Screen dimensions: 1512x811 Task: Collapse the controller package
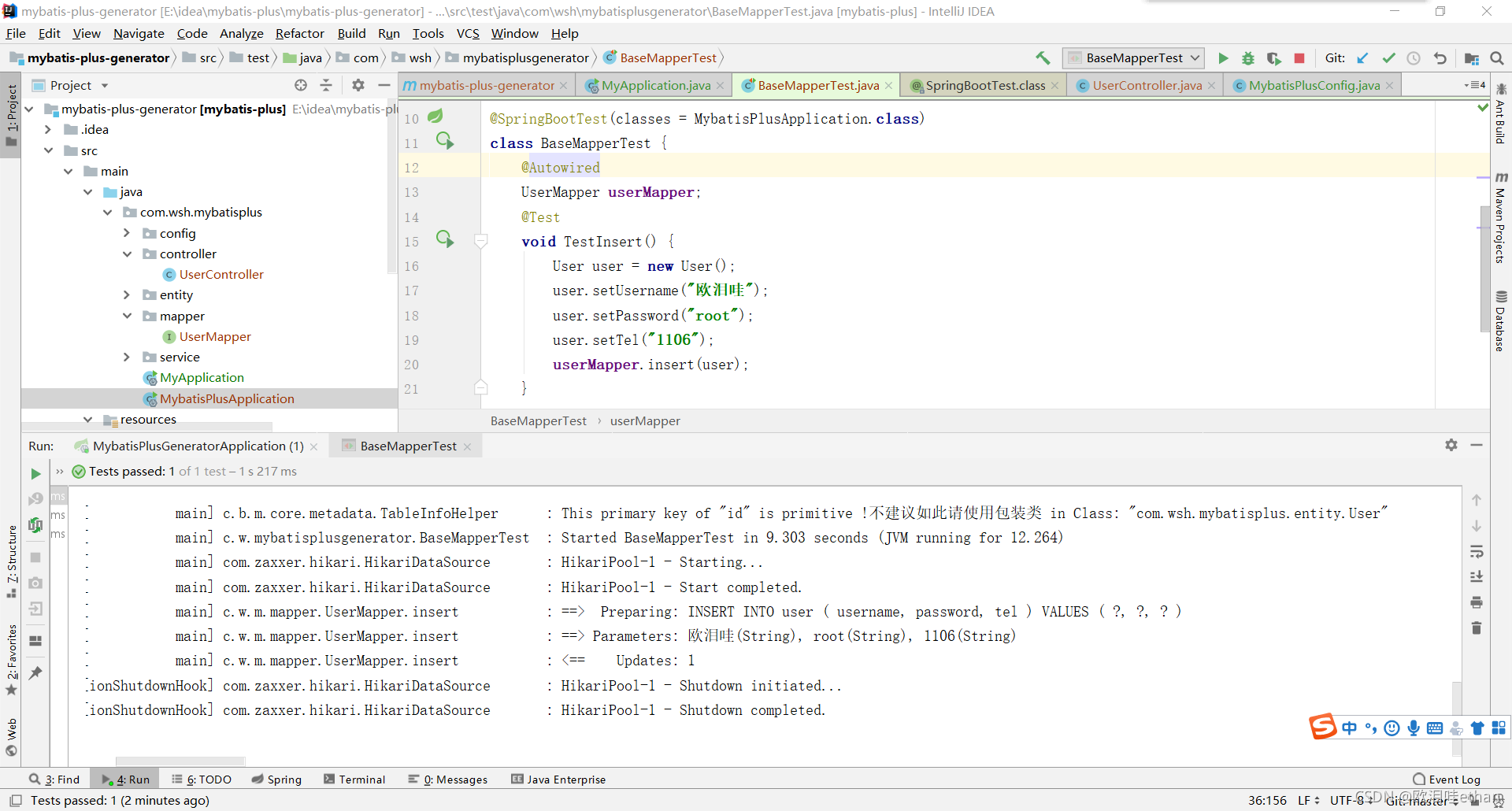click(127, 254)
